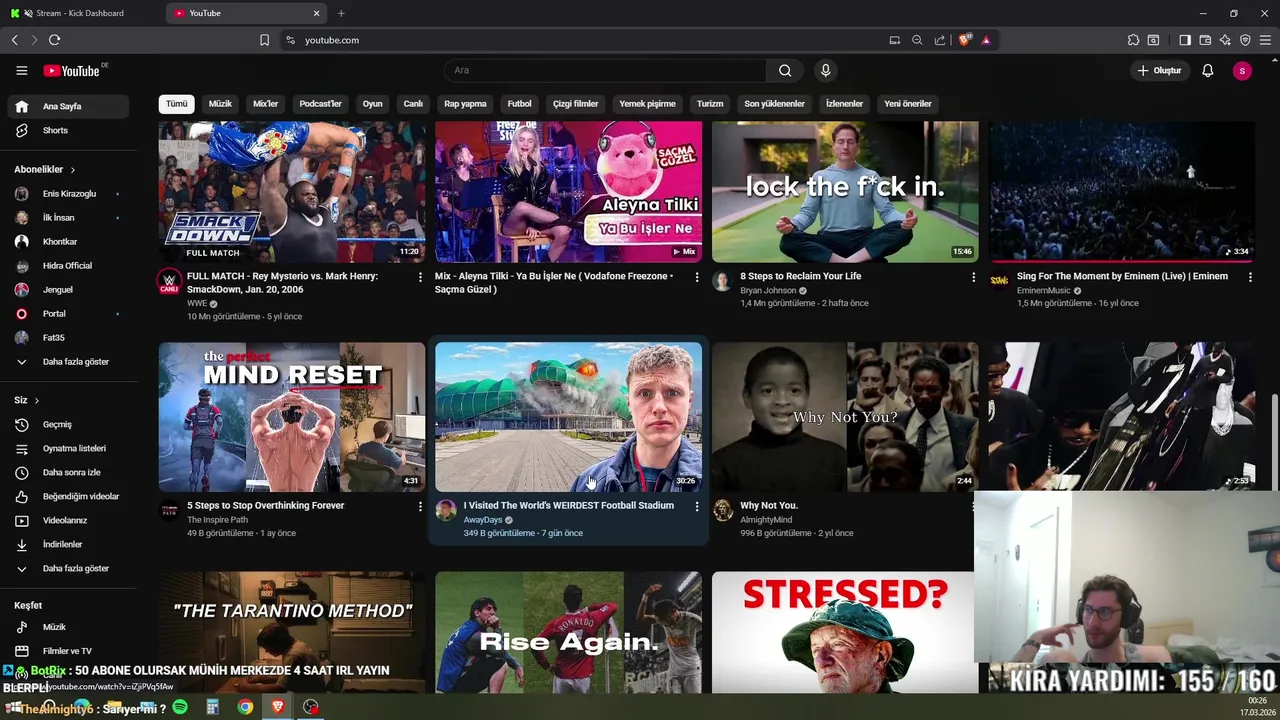Open Oynatma listeleri in sidebar
The width and height of the screenshot is (1280, 720).
68,448
